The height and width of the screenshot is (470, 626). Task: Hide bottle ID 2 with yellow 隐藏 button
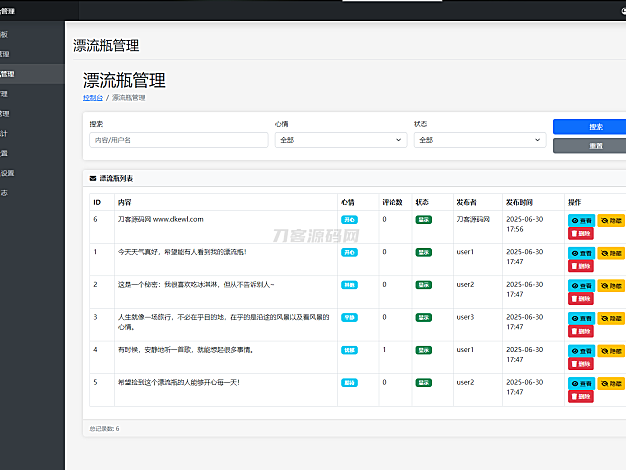[x=611, y=286]
